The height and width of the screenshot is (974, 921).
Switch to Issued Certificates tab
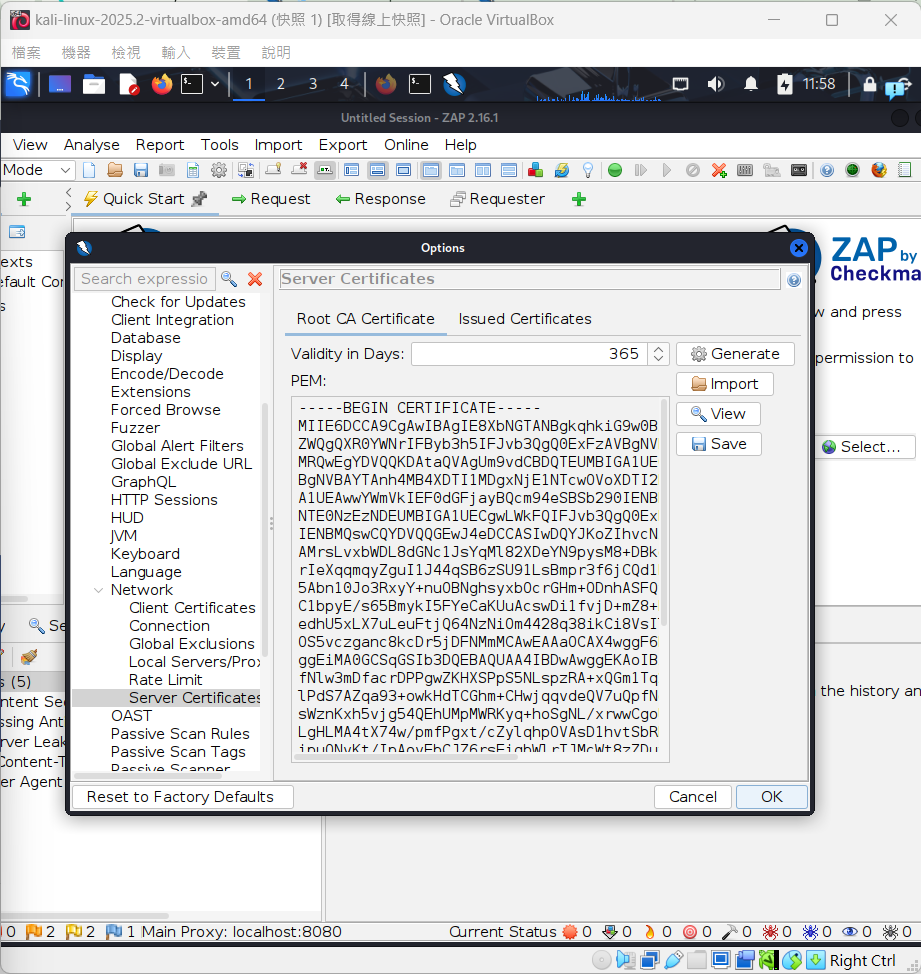pos(525,319)
